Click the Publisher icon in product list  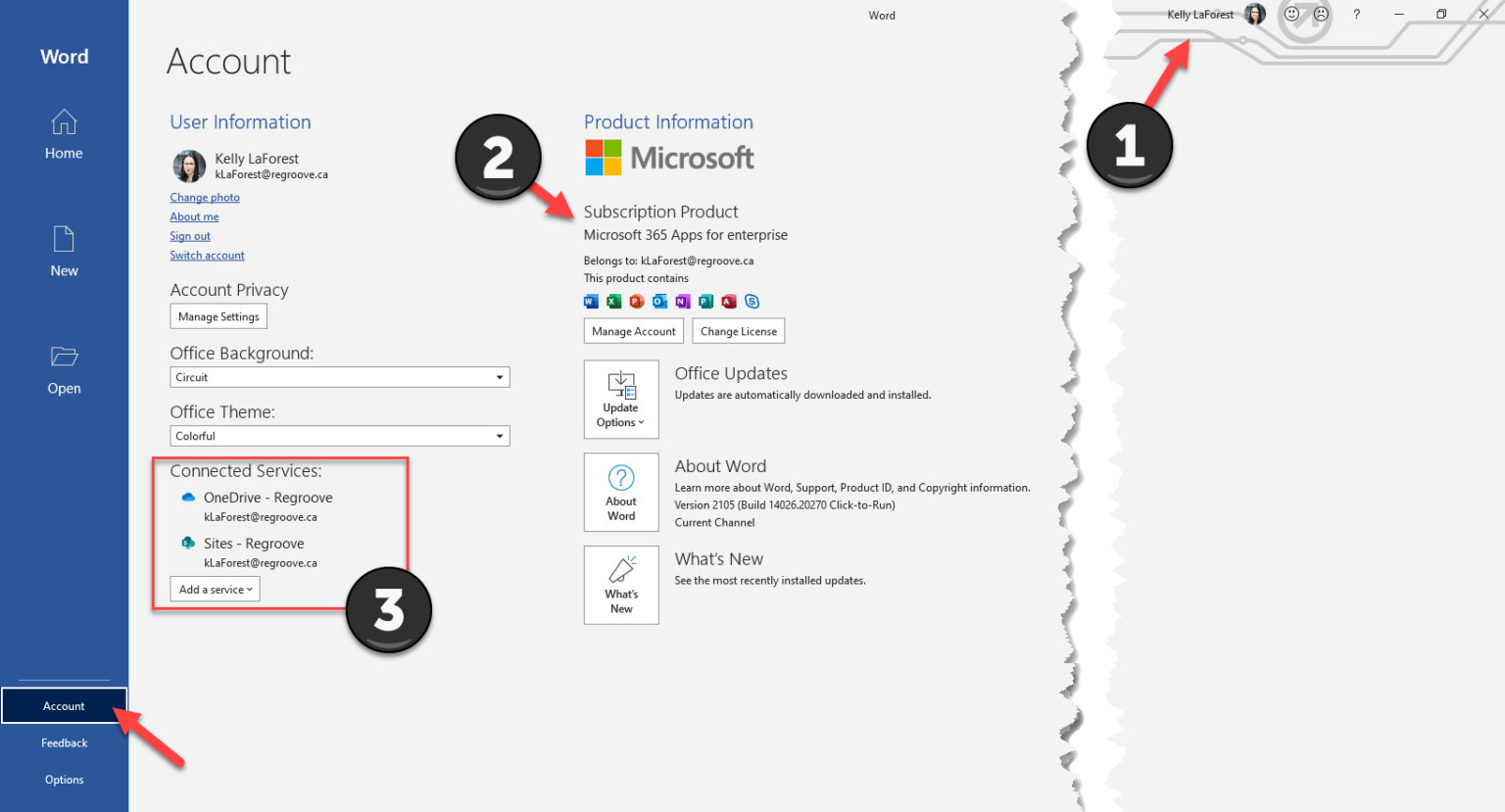pos(705,301)
